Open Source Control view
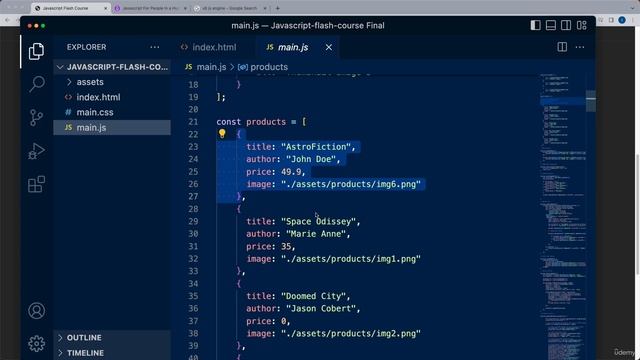 [x=36, y=118]
